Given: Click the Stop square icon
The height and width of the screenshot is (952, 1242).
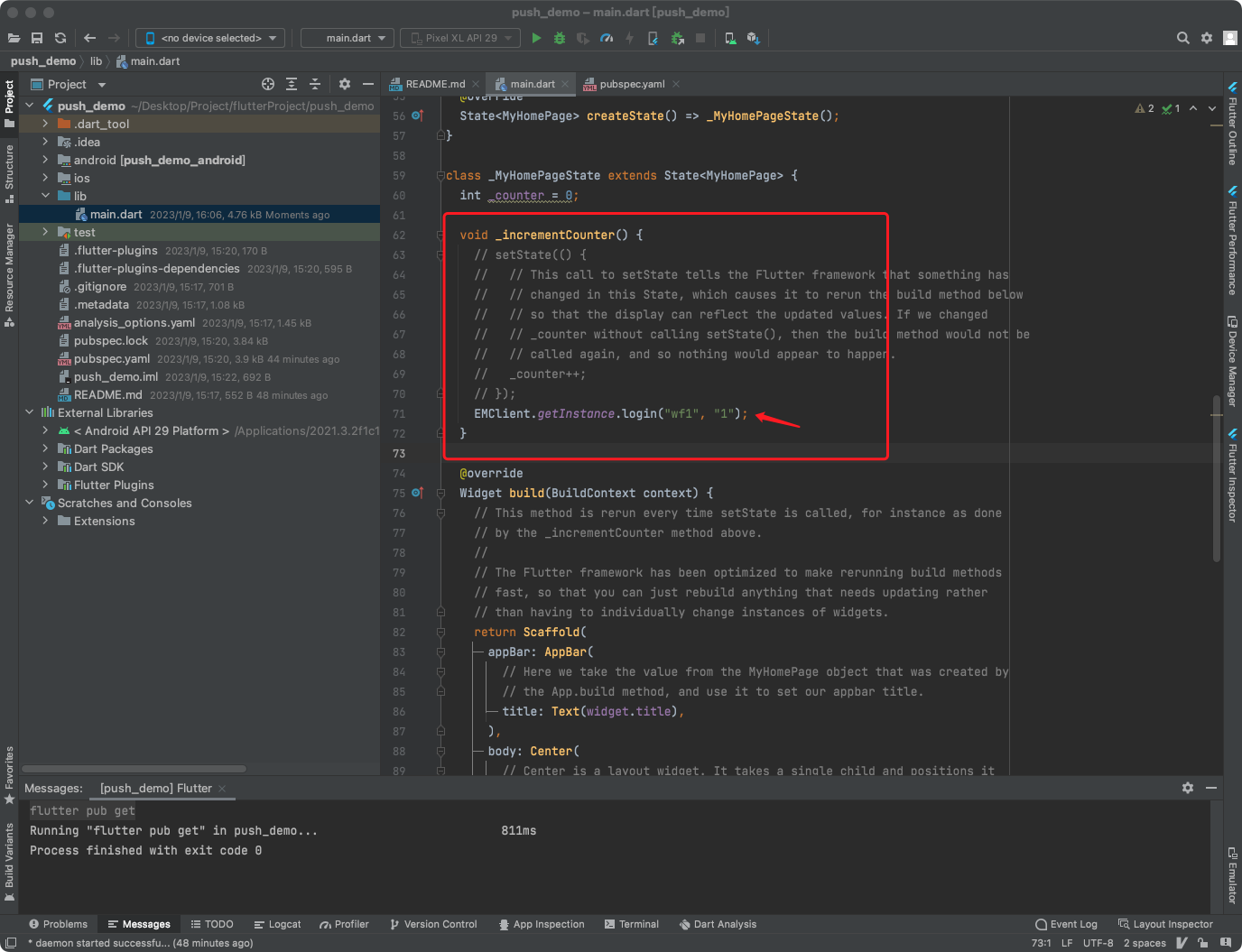Looking at the screenshot, I should 700,38.
